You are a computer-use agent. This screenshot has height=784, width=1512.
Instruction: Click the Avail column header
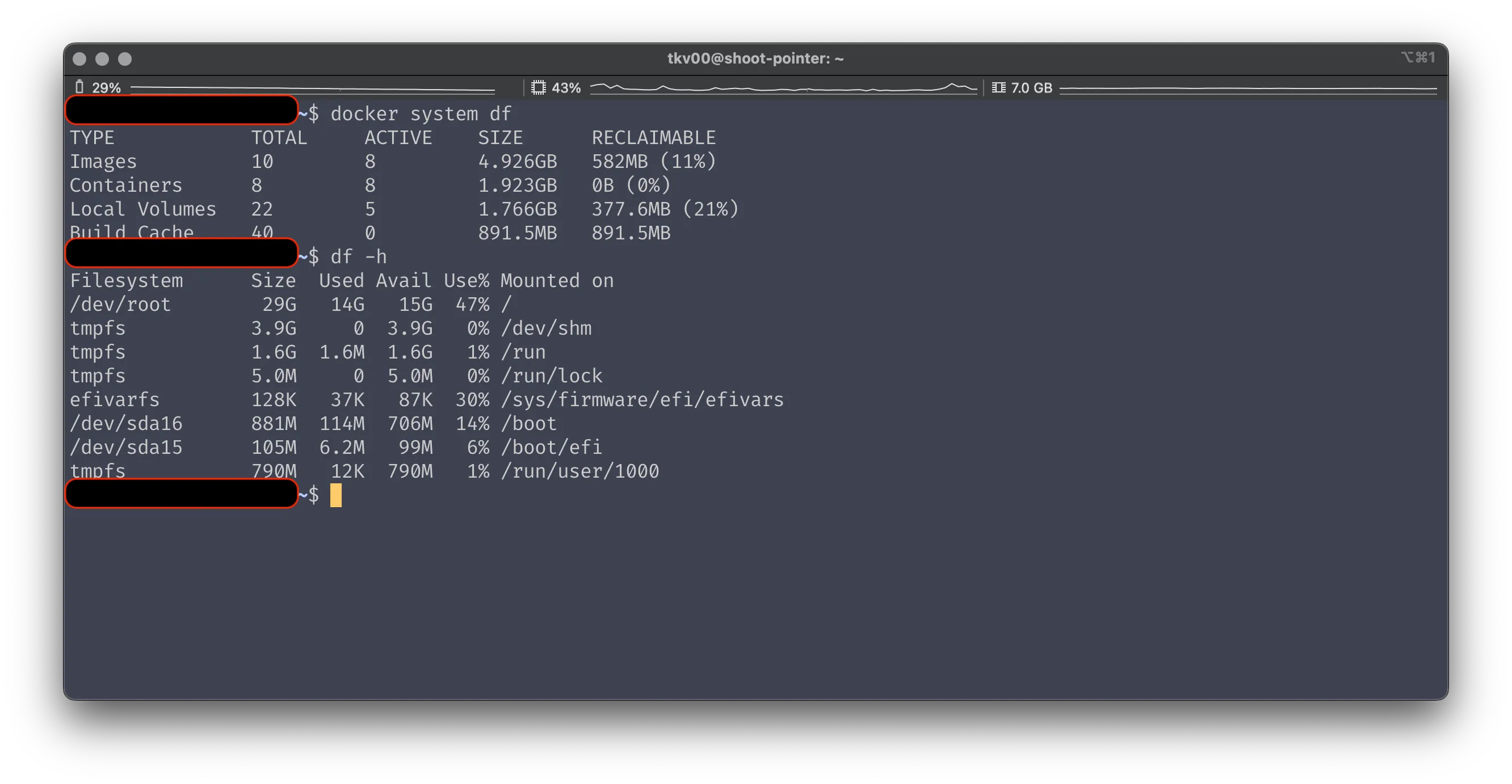[404, 280]
